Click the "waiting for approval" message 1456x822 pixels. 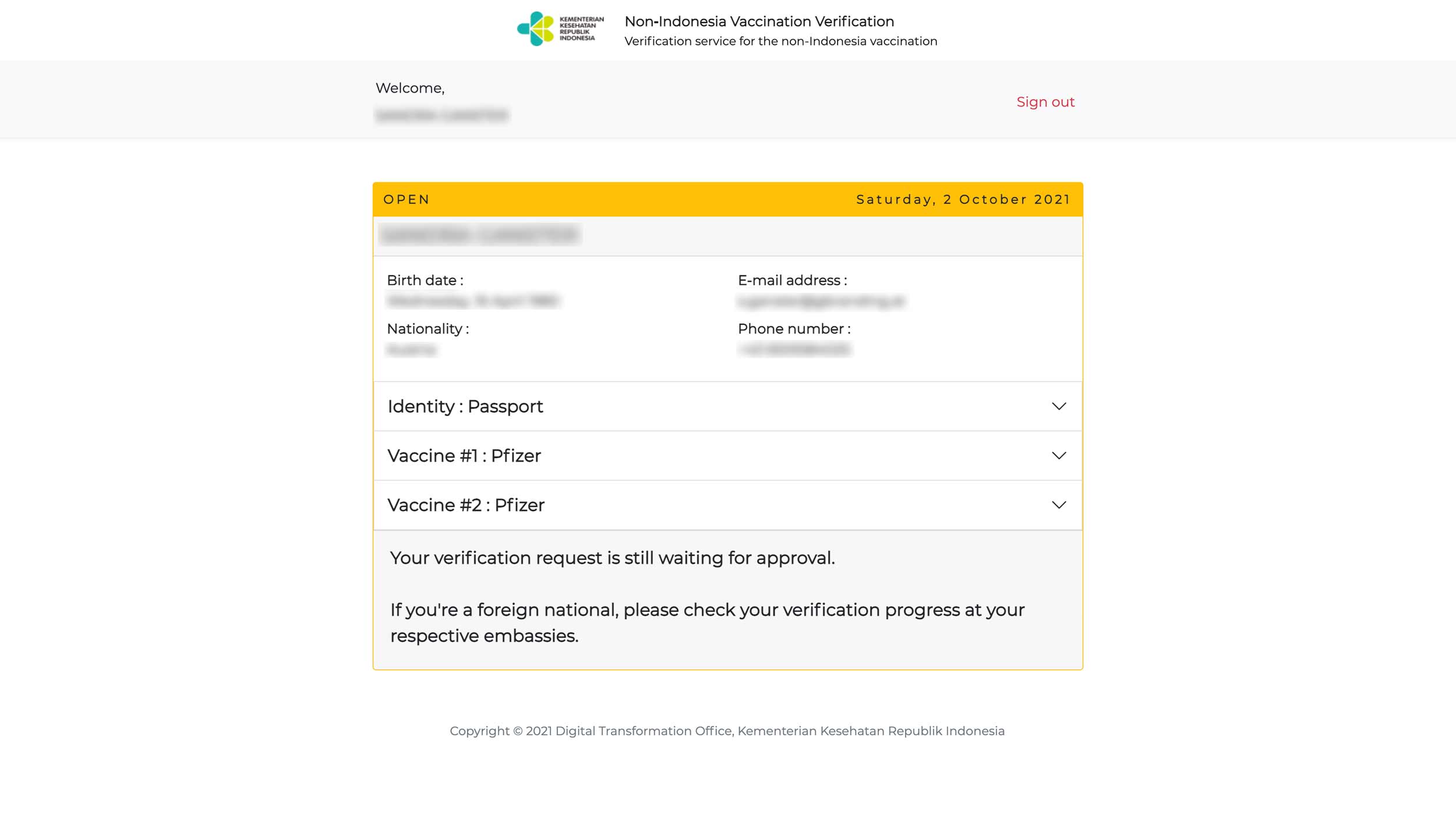pyautogui.click(x=612, y=558)
